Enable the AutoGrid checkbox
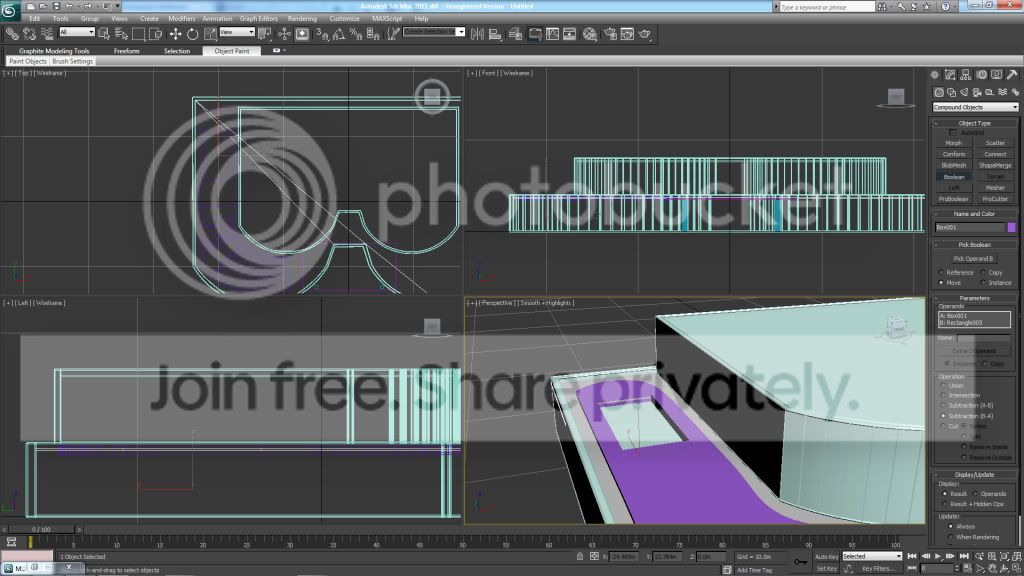This screenshot has height=576, width=1024. pos(953,133)
